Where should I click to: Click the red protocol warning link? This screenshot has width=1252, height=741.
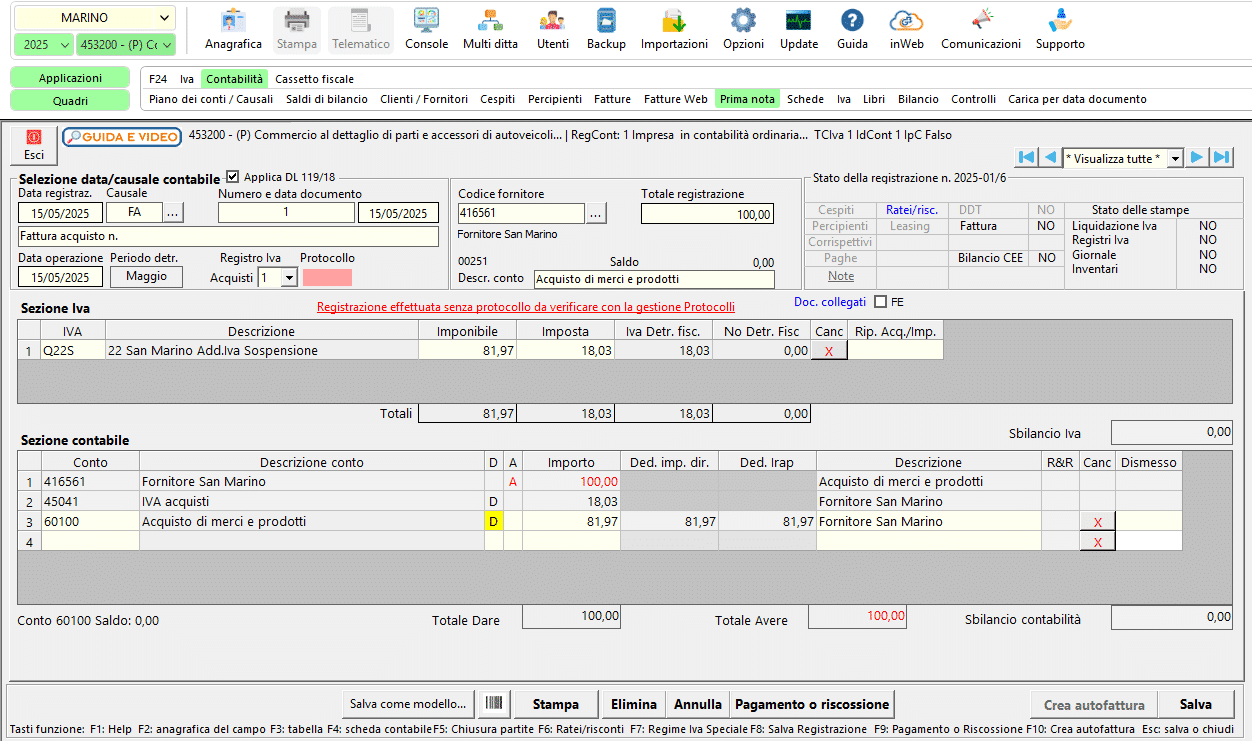(526, 307)
